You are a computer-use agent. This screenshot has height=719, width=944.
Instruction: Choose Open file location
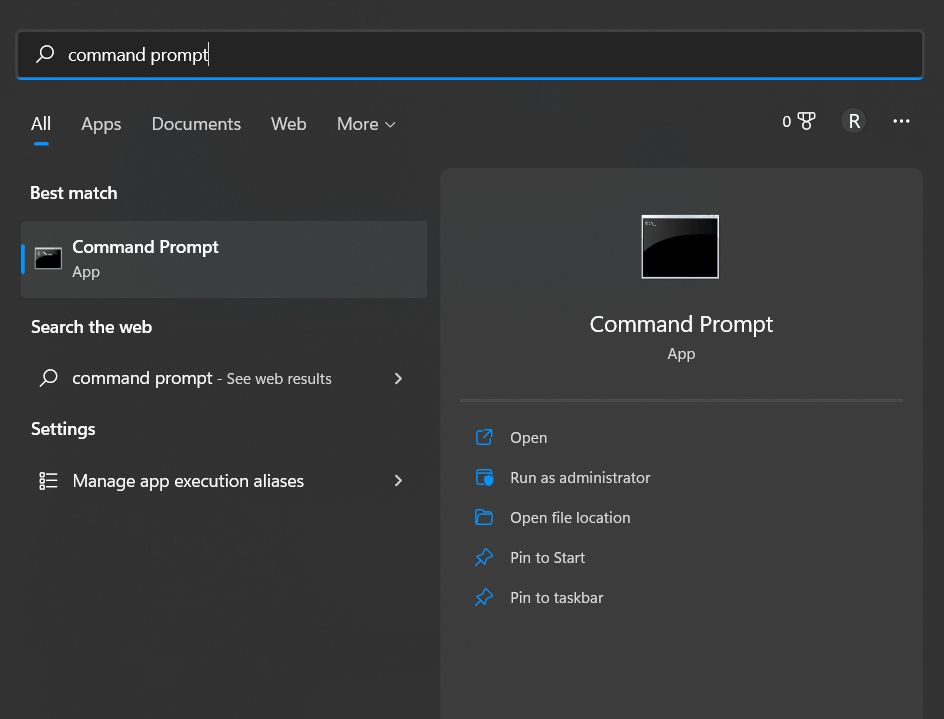[570, 518]
